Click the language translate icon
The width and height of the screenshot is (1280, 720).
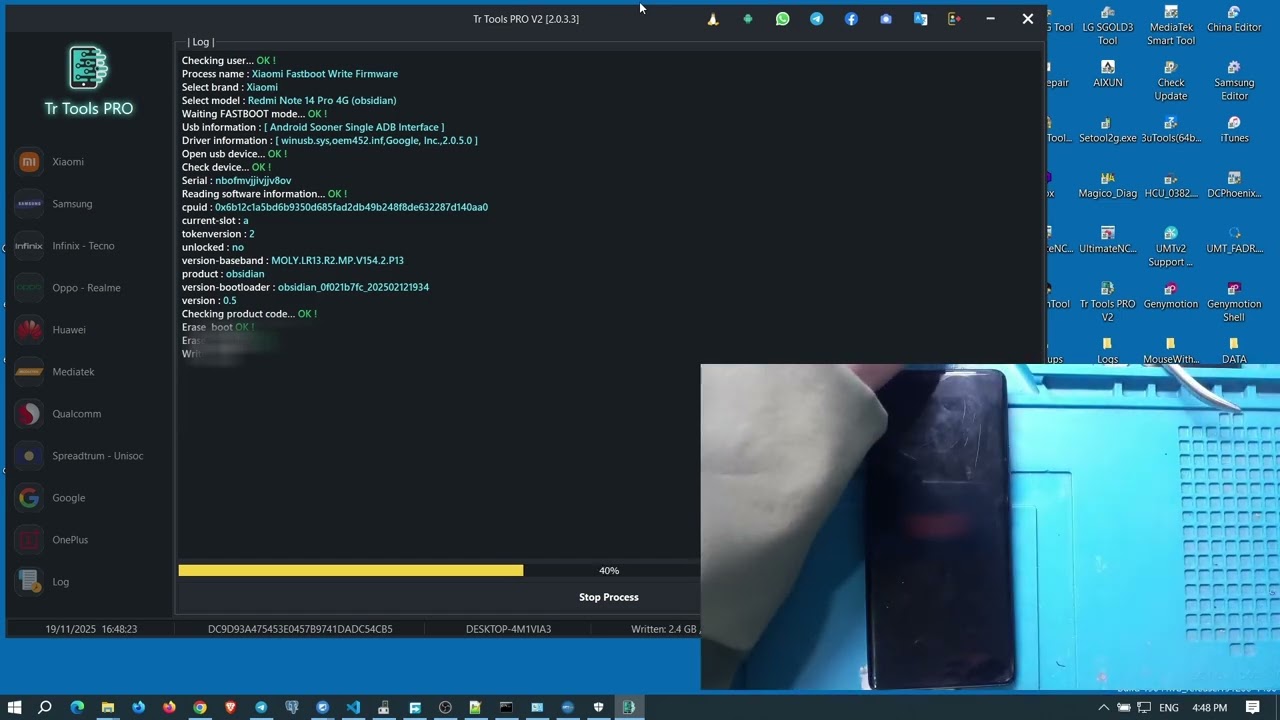[920, 19]
